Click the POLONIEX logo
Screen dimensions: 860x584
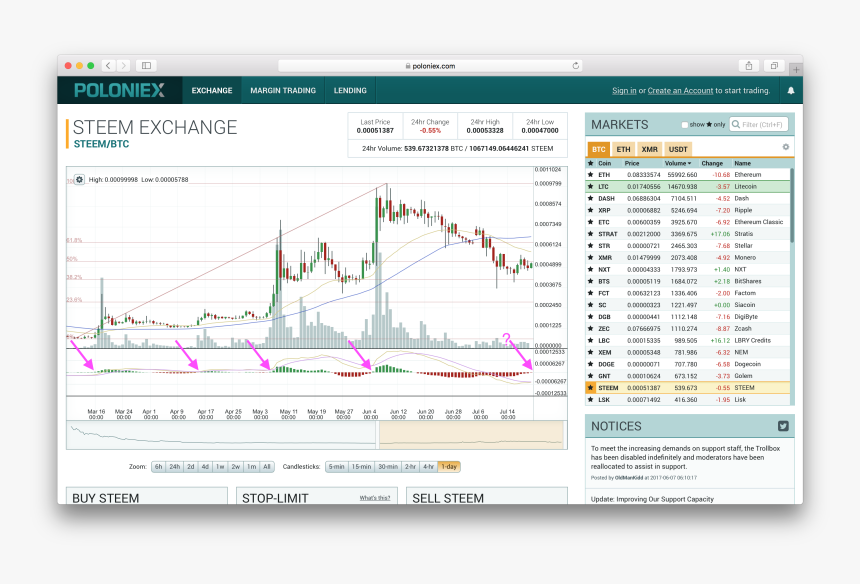[119, 90]
